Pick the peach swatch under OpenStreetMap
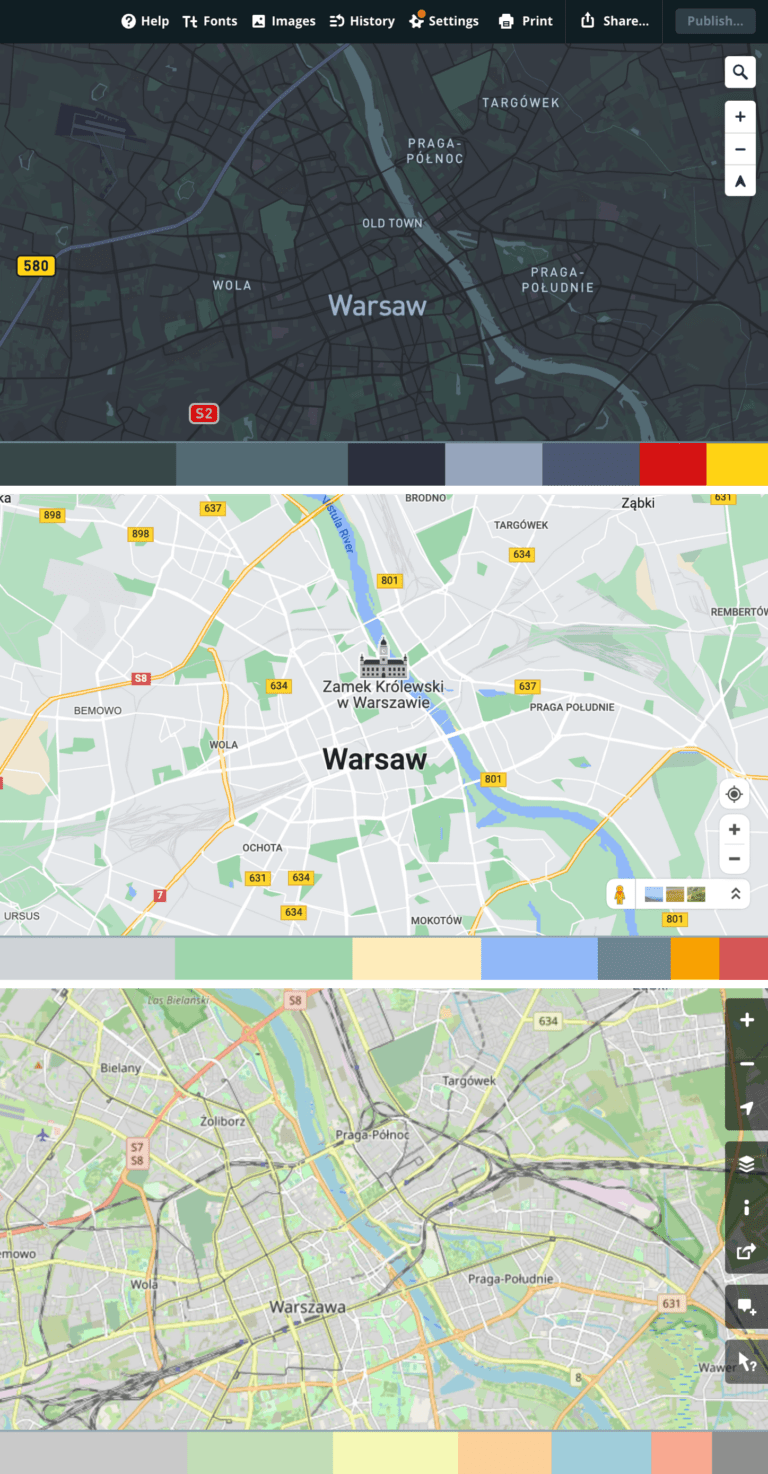This screenshot has height=1474, width=768. [504, 1453]
